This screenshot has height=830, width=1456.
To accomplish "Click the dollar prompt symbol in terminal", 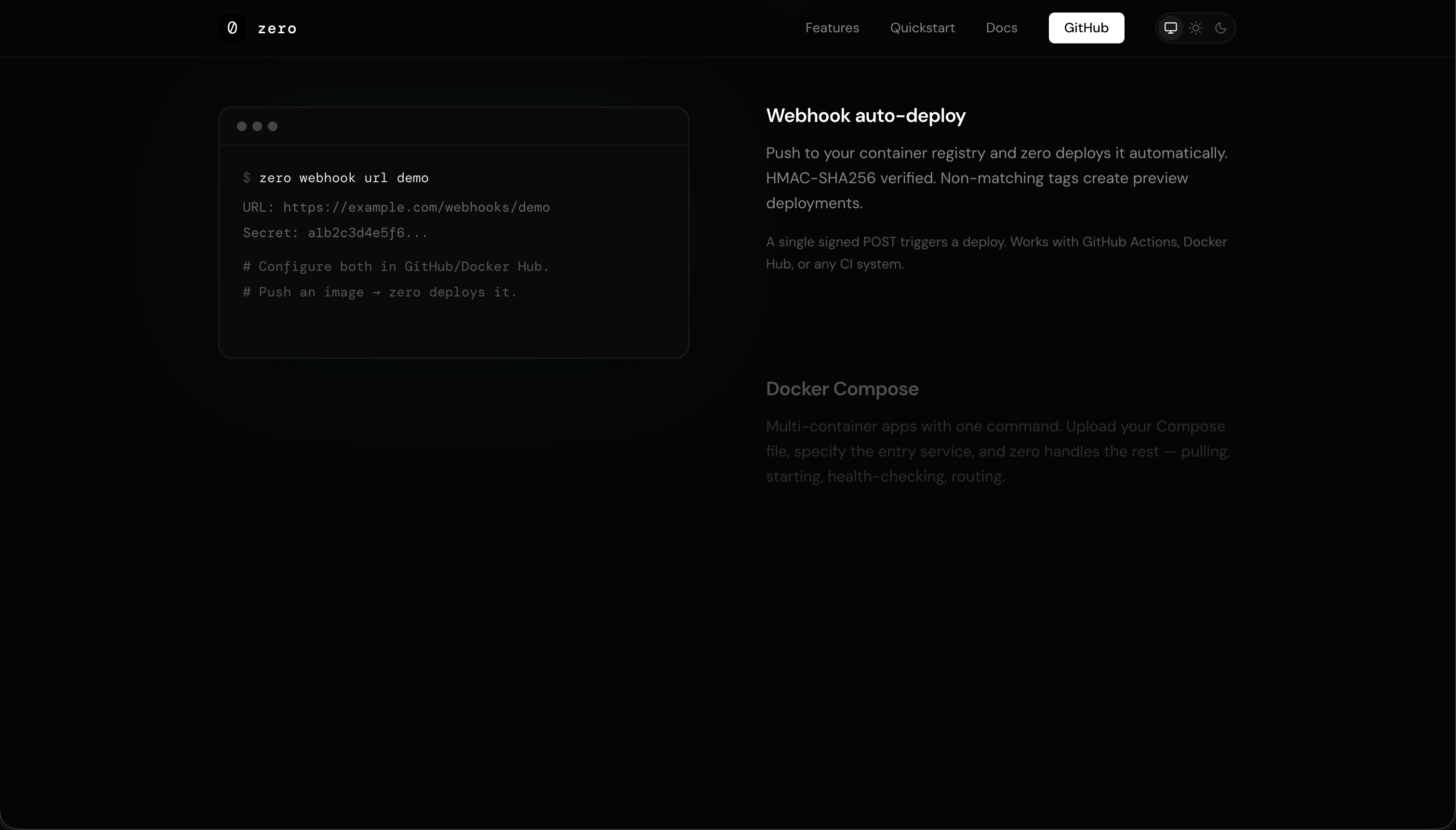I will click(247, 178).
